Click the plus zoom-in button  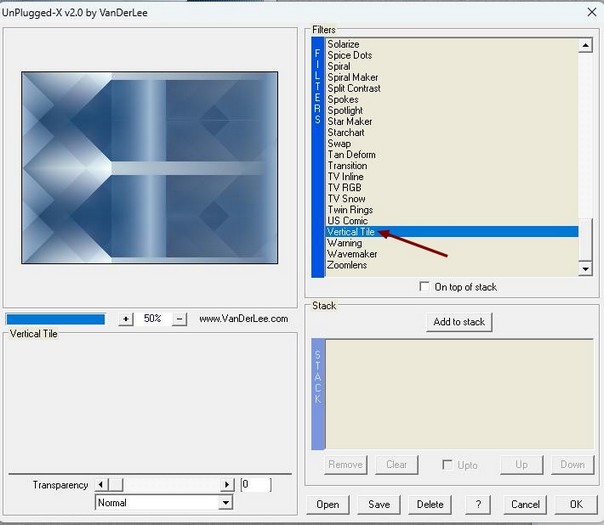[126, 319]
